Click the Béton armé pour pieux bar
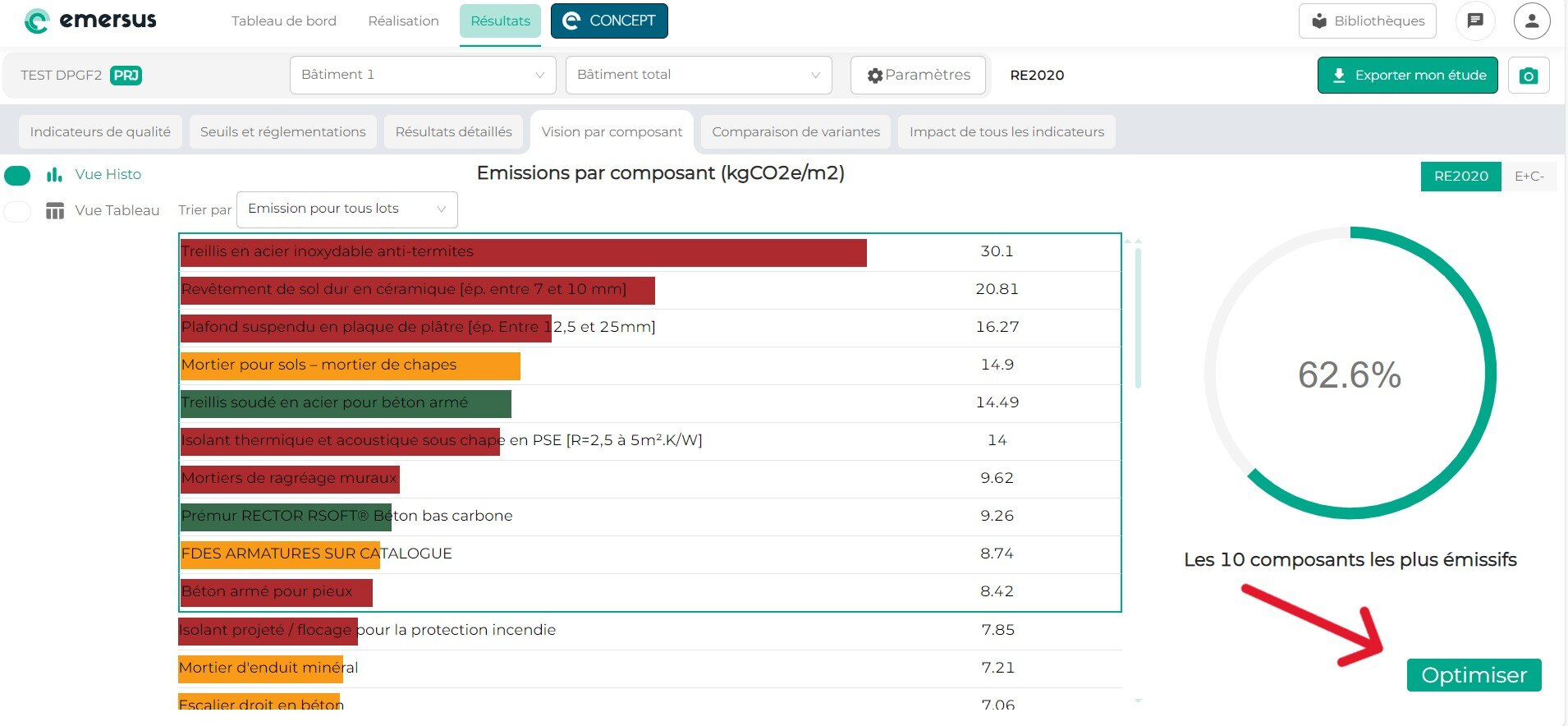Viewport: 1568px width, 726px height. (x=277, y=593)
